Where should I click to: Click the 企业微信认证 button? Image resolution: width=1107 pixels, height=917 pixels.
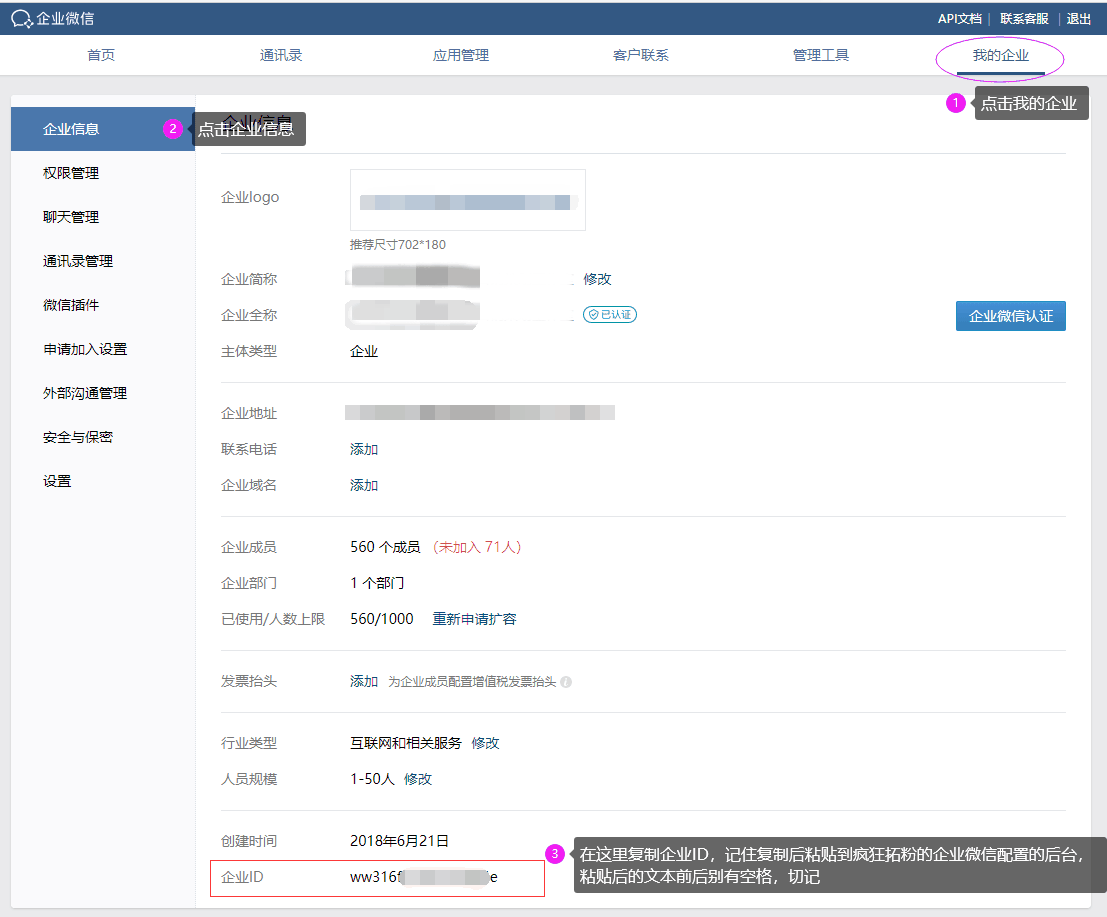coord(1010,316)
